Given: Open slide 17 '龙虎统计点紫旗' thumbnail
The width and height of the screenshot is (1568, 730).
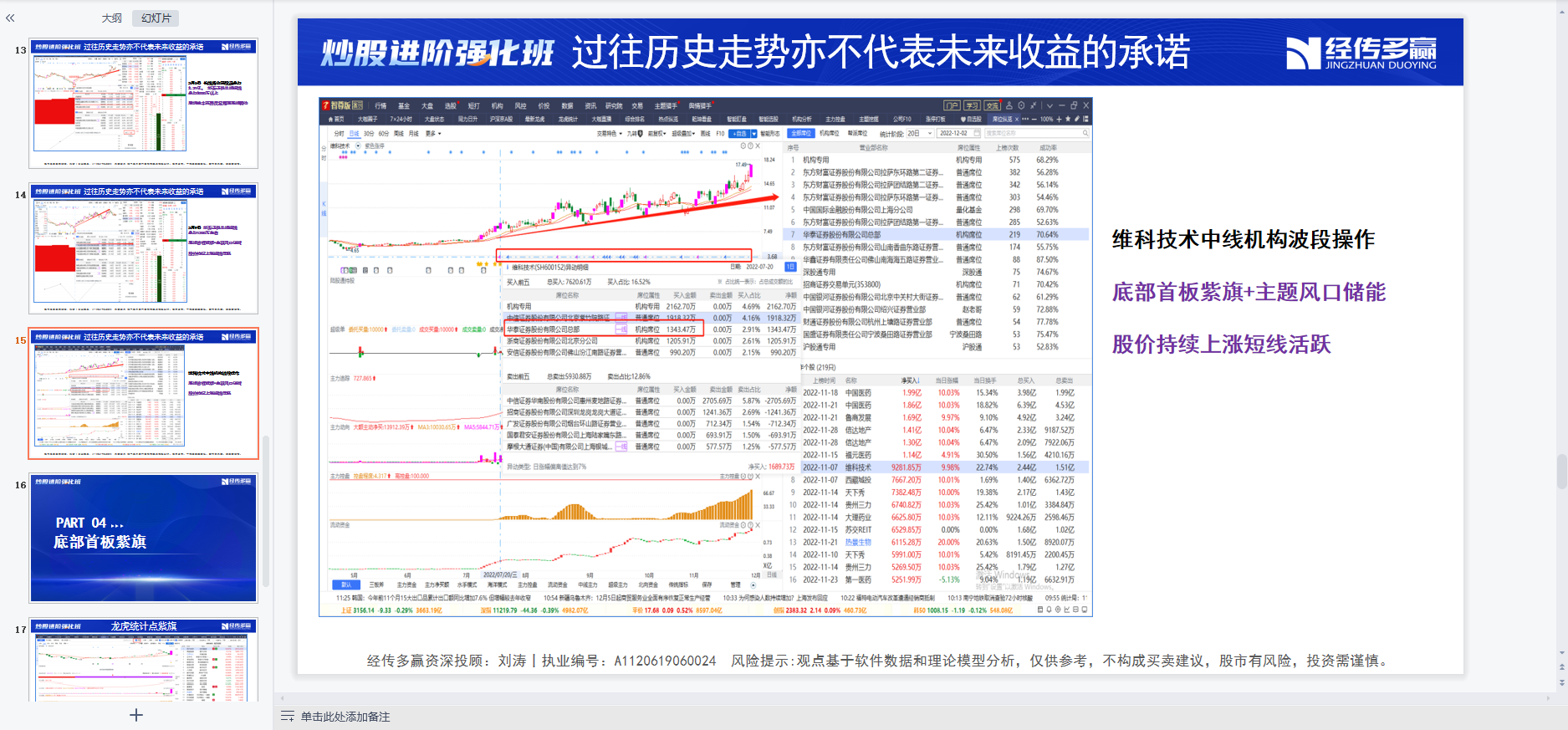Looking at the screenshot, I should (144, 660).
